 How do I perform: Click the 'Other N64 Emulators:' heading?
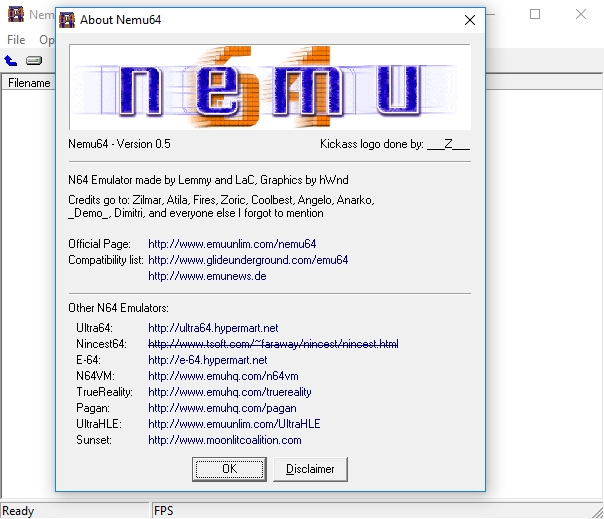tap(118, 308)
